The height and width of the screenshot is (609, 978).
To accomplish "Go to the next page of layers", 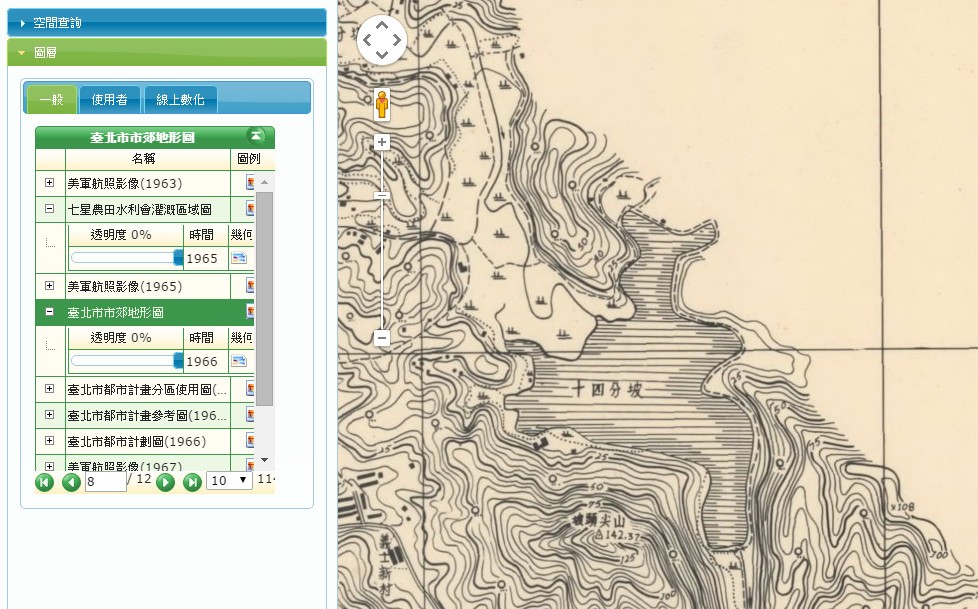I will pos(166,482).
